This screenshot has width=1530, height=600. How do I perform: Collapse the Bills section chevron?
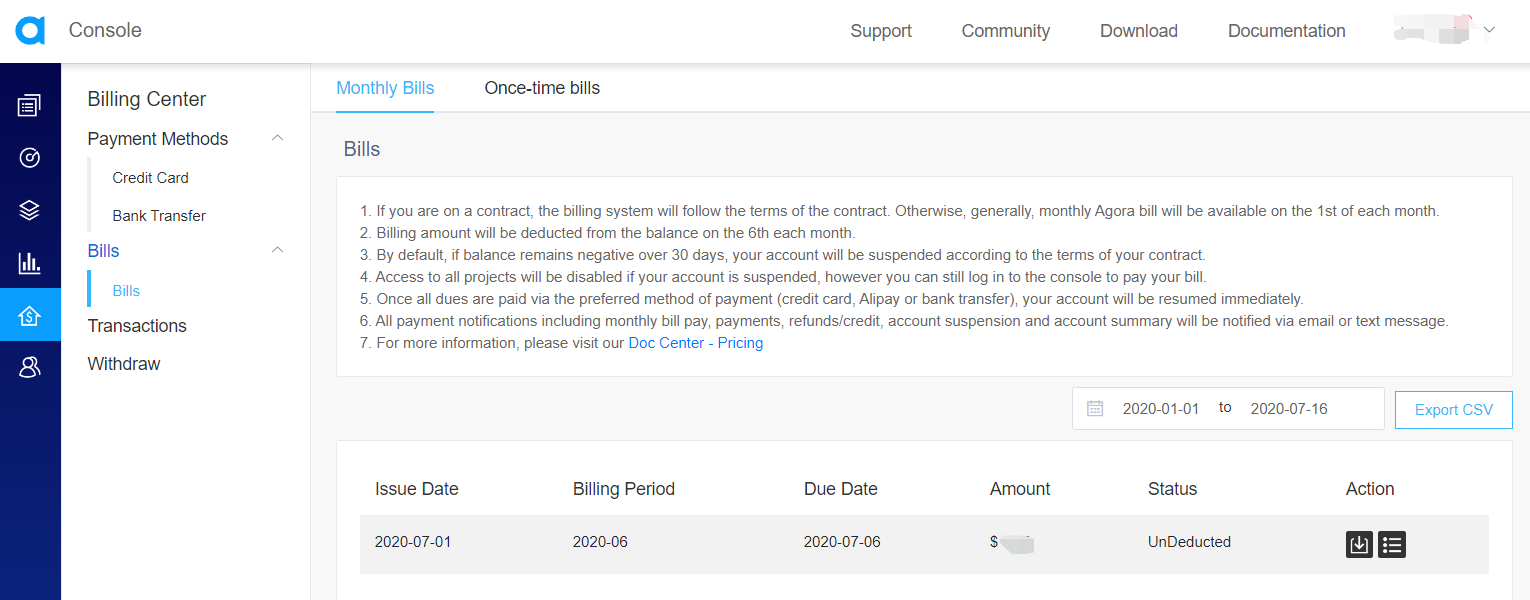(278, 250)
